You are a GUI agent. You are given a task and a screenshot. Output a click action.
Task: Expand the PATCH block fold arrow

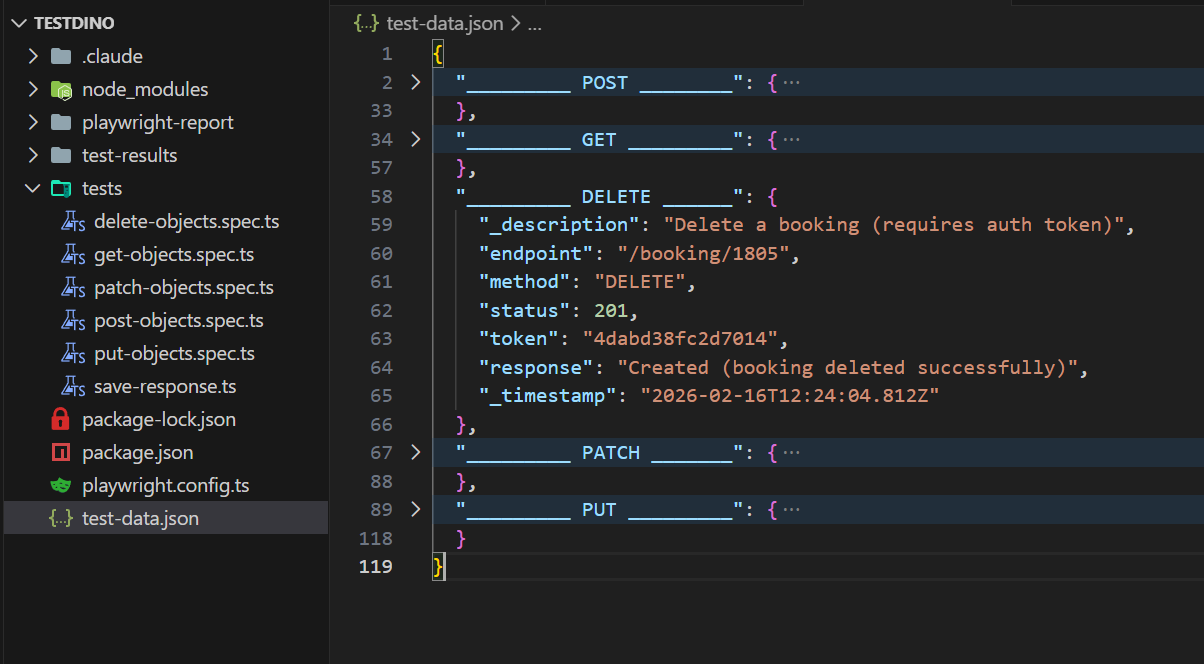[416, 452]
